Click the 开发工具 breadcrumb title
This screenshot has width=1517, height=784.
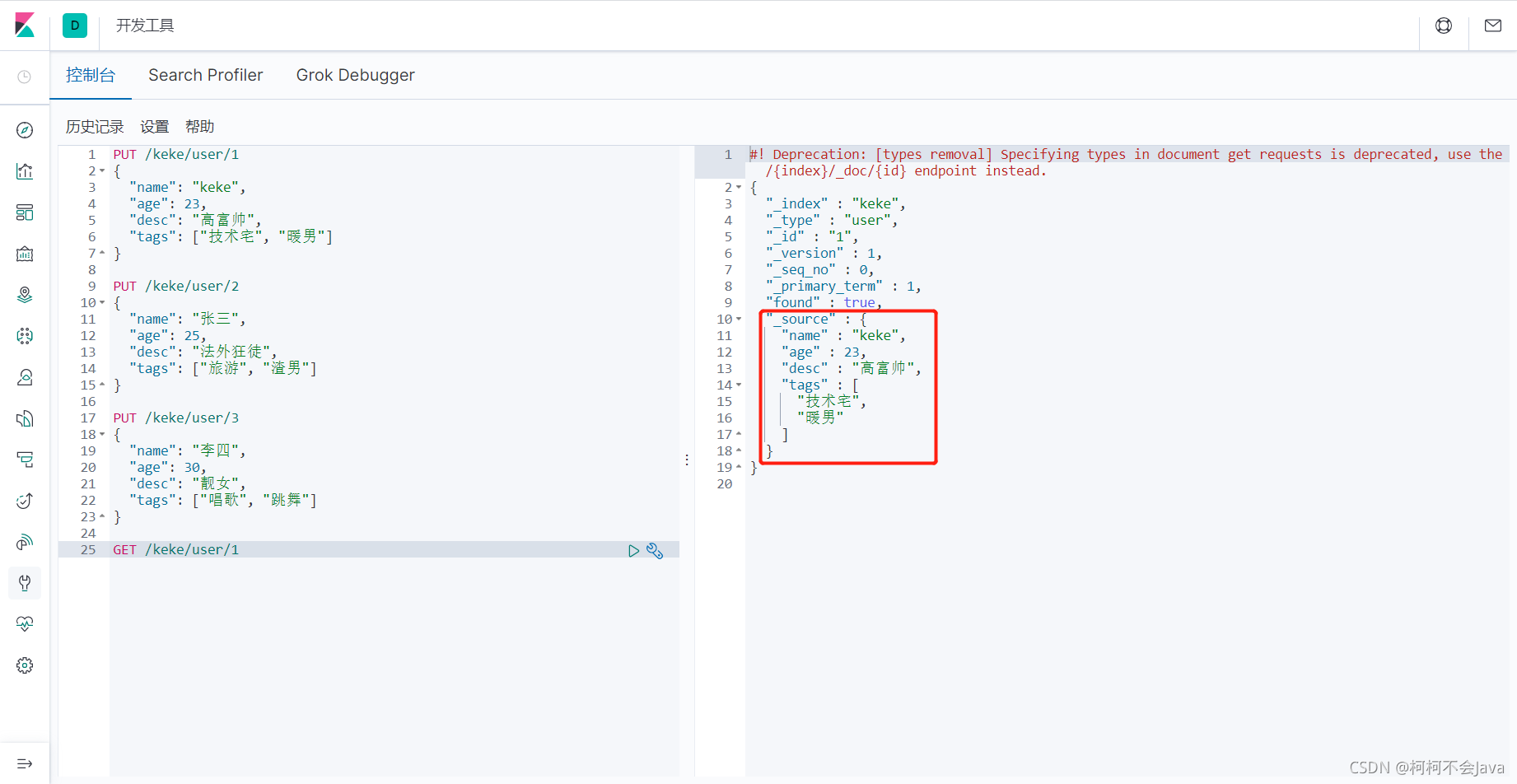tap(145, 26)
